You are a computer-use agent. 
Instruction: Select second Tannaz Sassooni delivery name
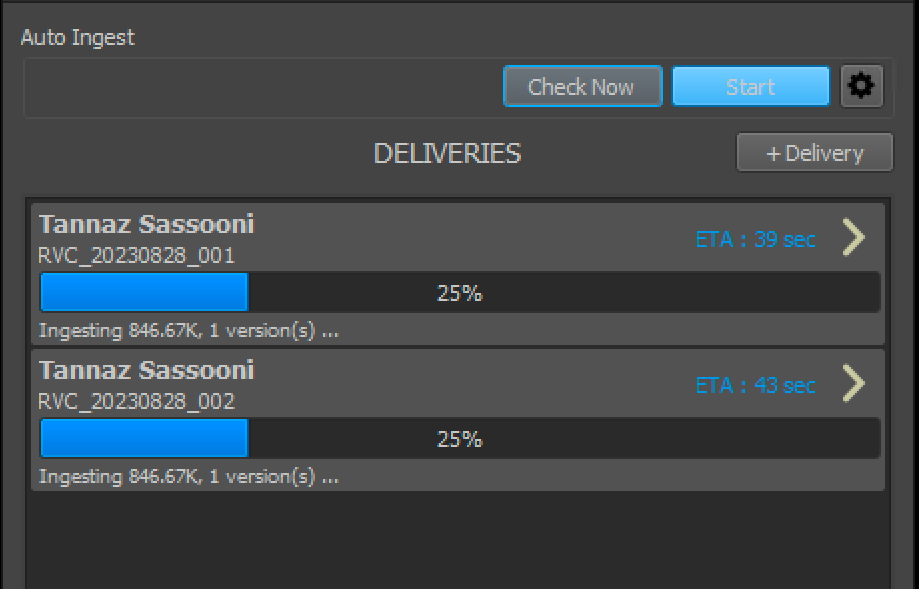pyautogui.click(x=147, y=370)
